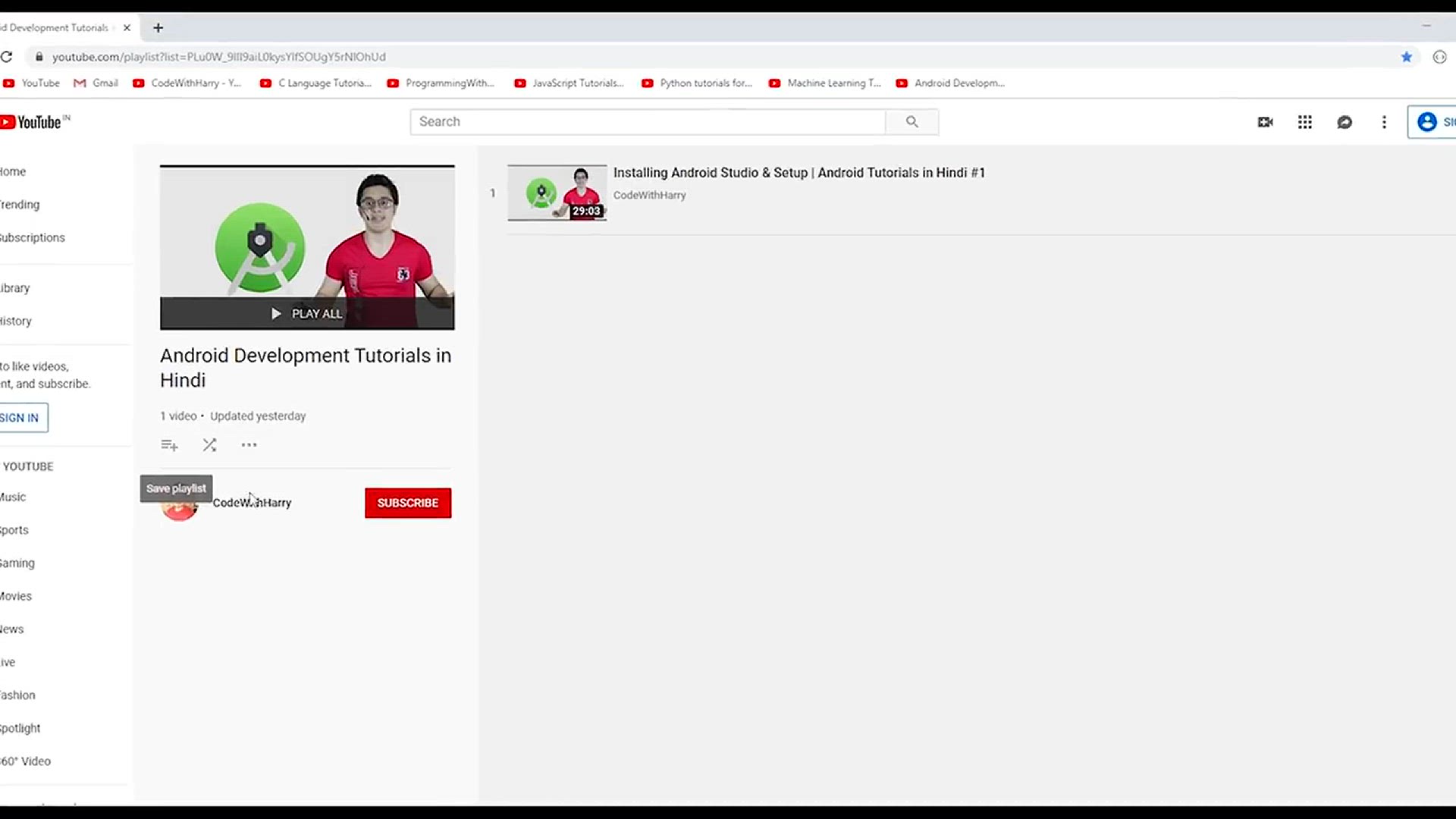Open the Python tutorials bookmark

[x=697, y=83]
